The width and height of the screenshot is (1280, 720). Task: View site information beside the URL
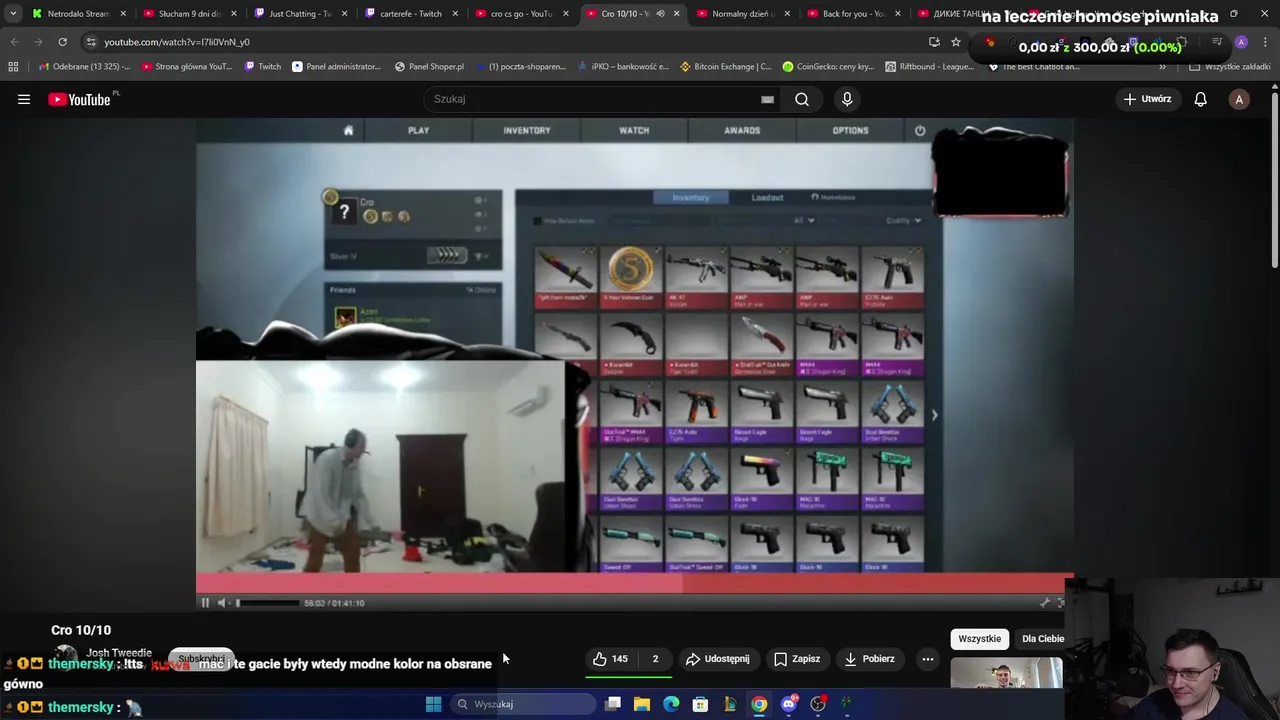coord(90,42)
